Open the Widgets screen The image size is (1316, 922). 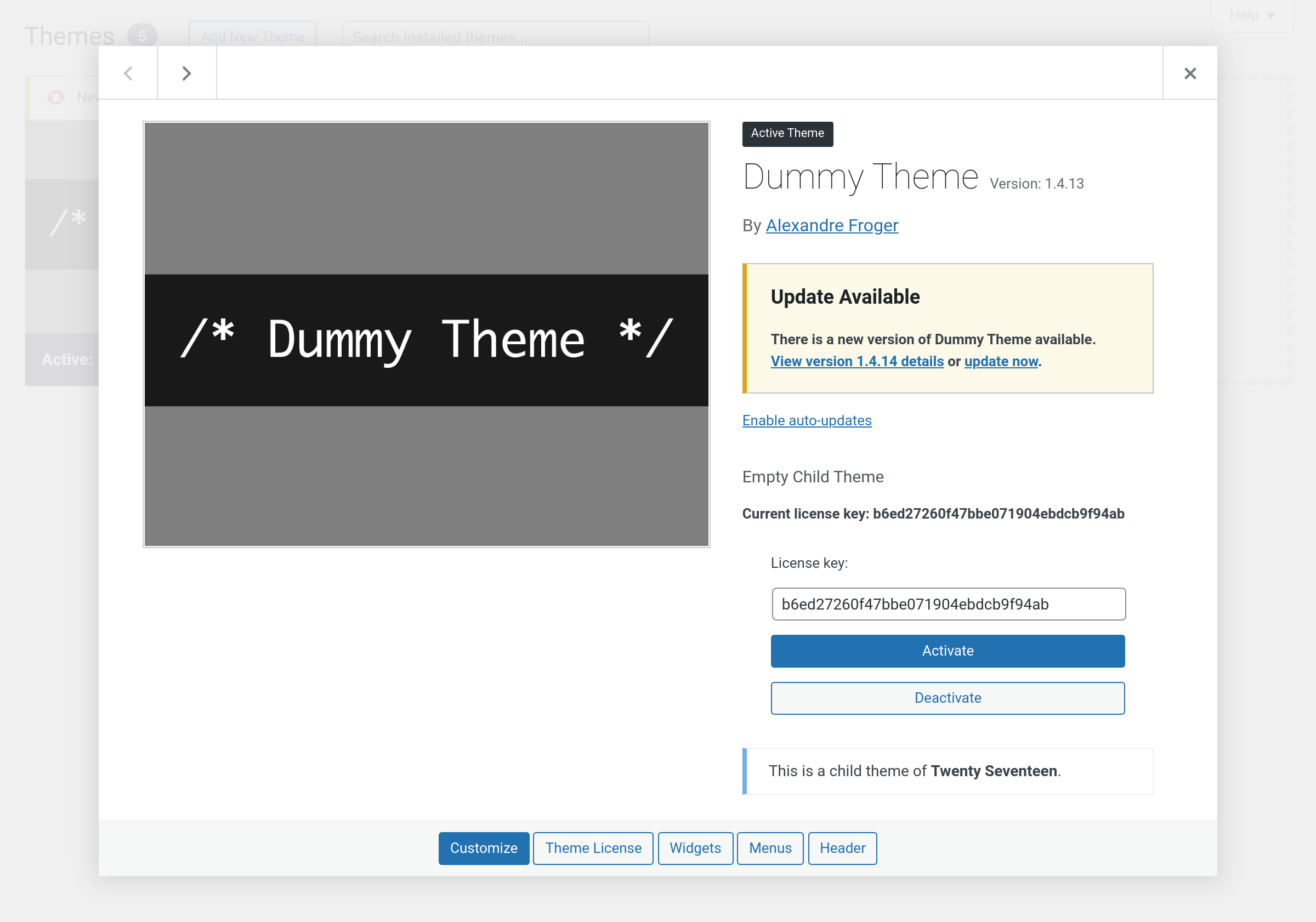695,848
